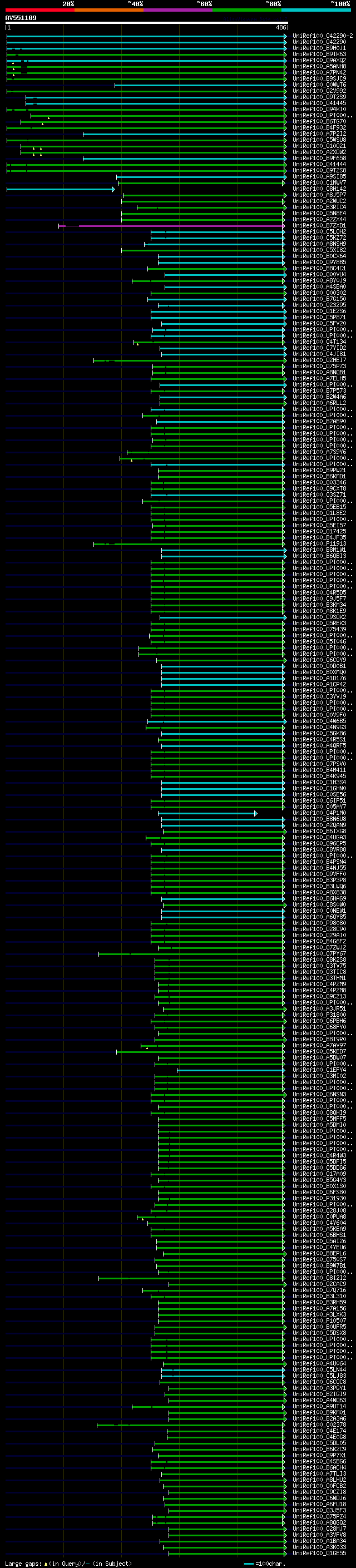356x1568 pixels.
Task: Click the shortened cyan bar for Q4P1M0
Action: pos(207,813)
